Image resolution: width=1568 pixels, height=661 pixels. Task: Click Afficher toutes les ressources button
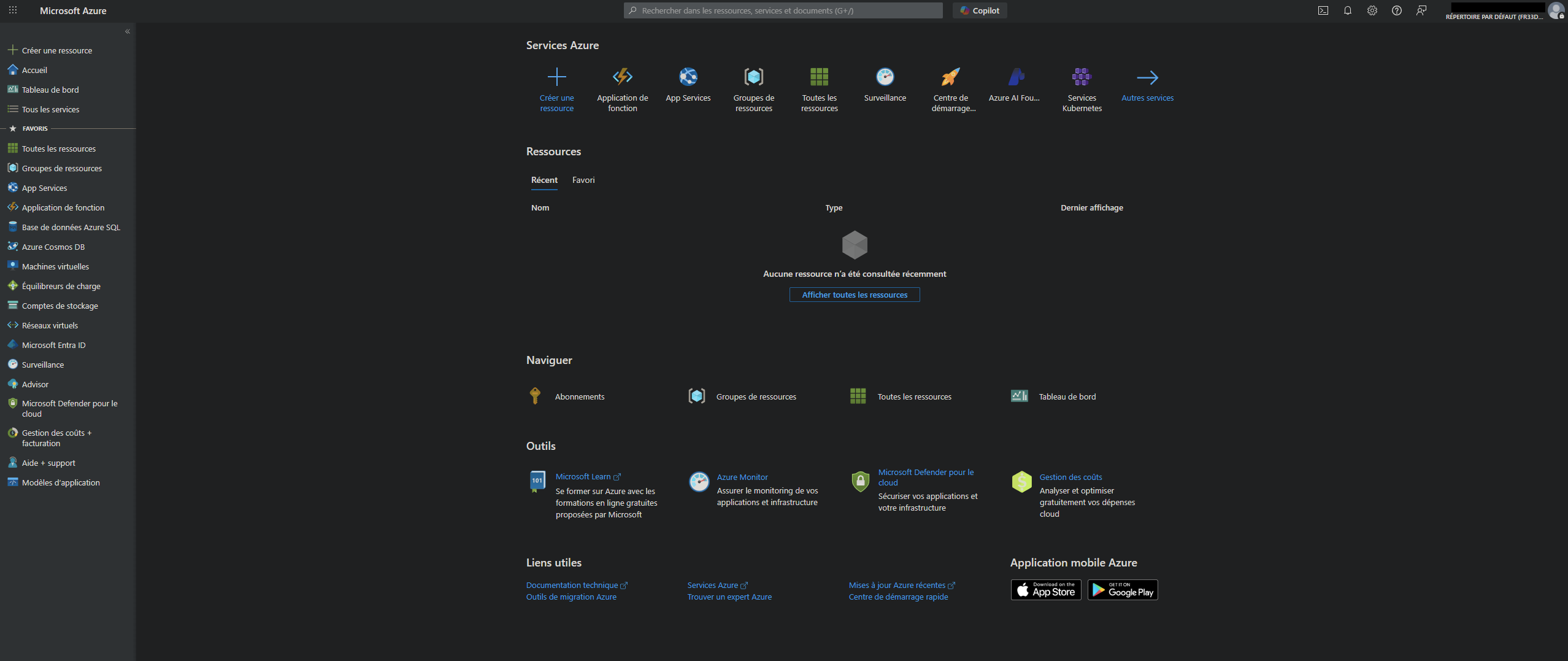[x=854, y=295]
